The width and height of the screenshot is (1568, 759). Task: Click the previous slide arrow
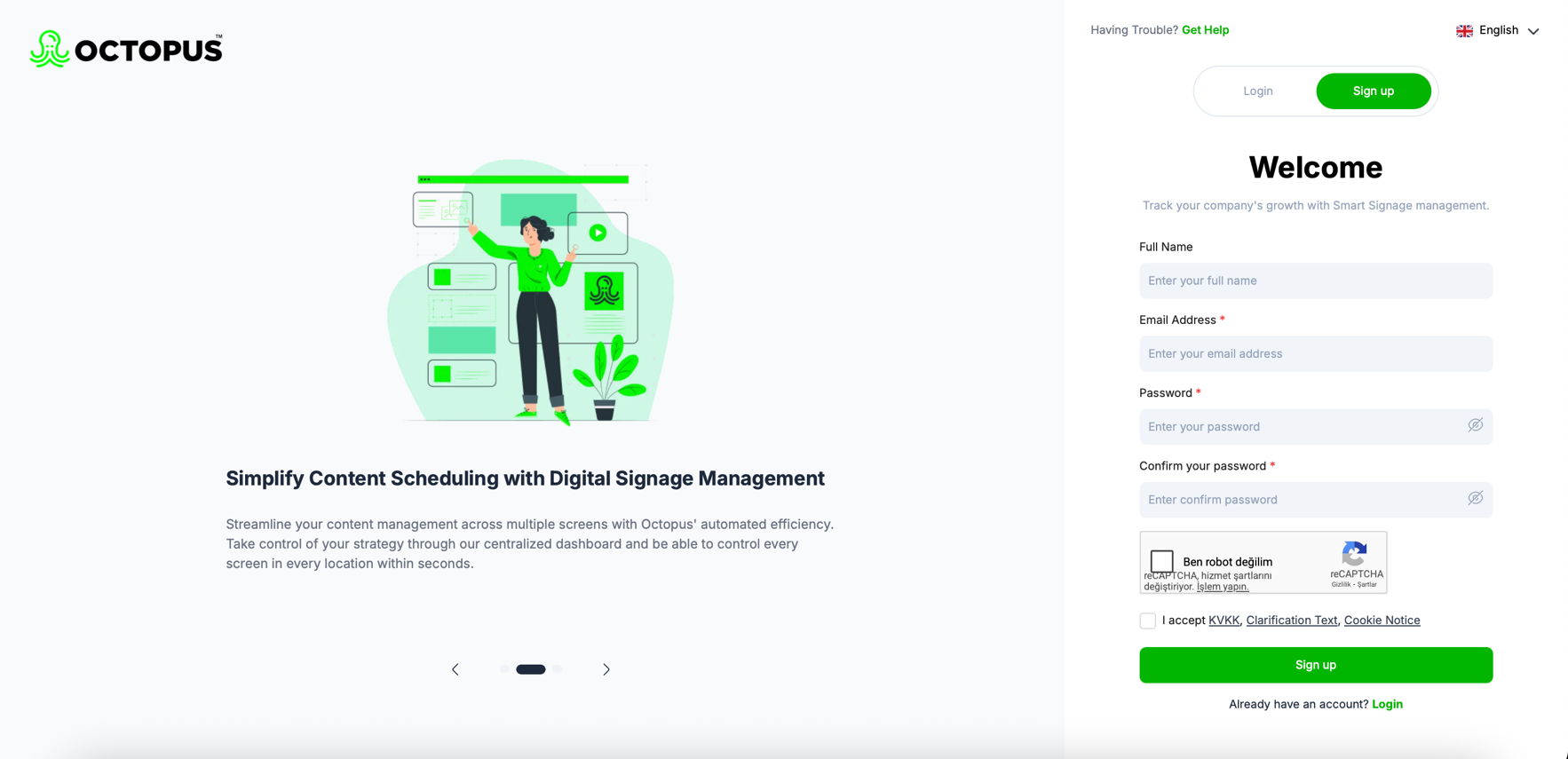tap(455, 669)
